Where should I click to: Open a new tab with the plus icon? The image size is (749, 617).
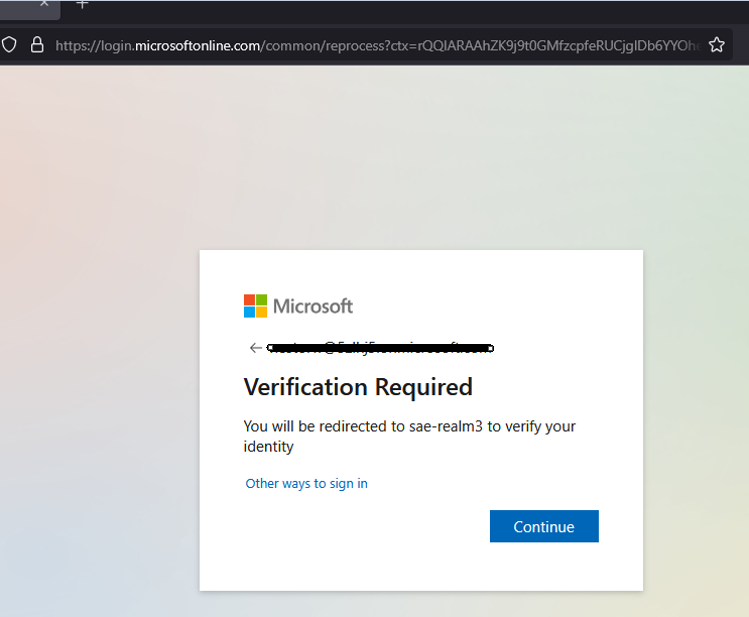[x=82, y=5]
